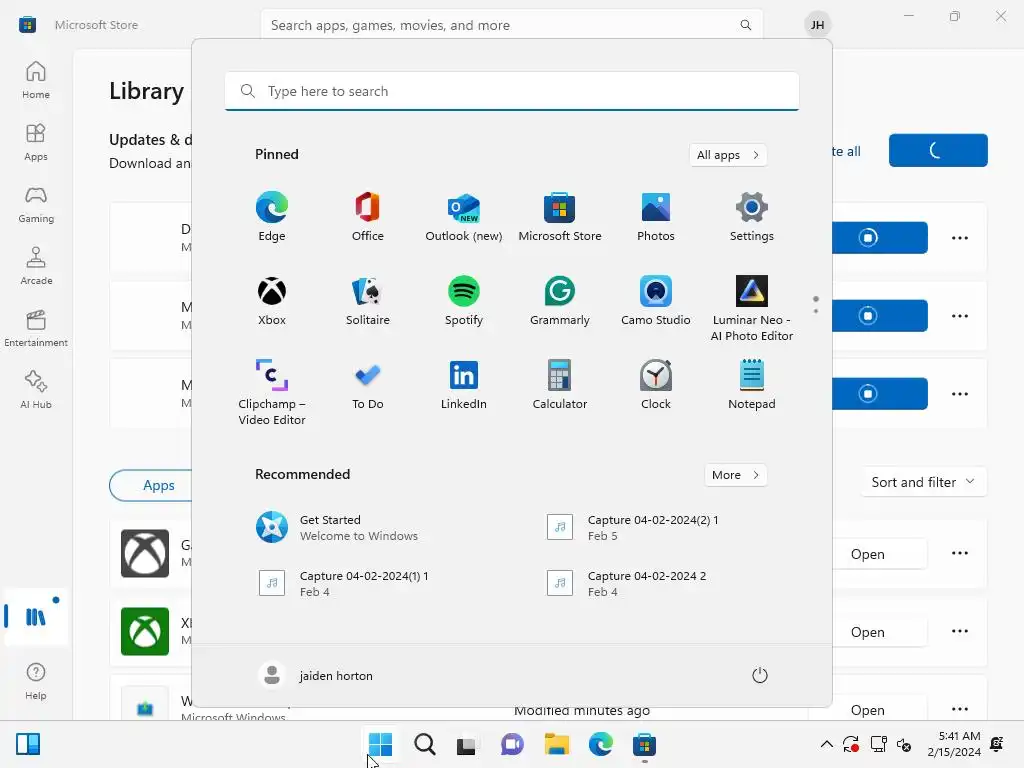1024x768 pixels.
Task: Open Help in Store sidebar
Action: (x=36, y=681)
